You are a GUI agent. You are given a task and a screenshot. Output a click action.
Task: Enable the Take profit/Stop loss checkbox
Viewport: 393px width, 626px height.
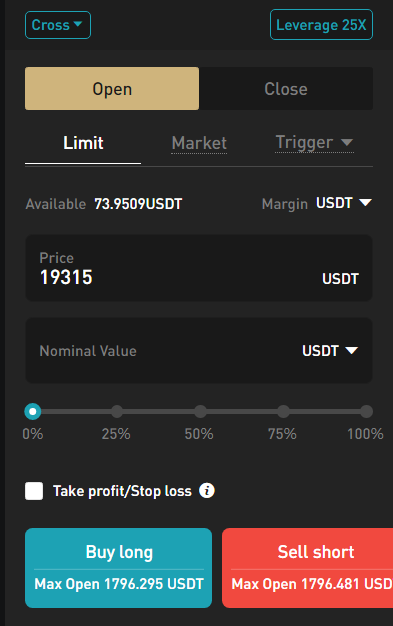click(x=34, y=491)
